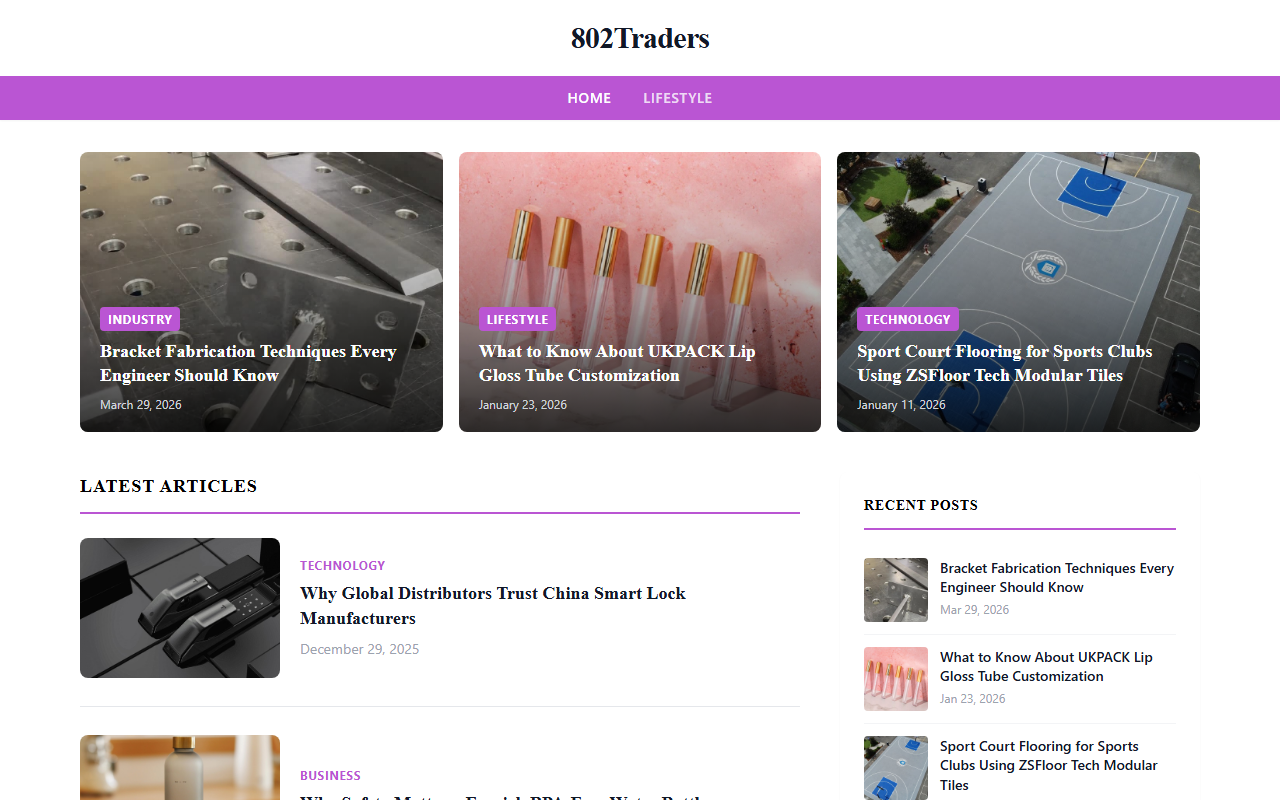
Task: Click the RECENT POSTS heading
Action: [x=921, y=505]
